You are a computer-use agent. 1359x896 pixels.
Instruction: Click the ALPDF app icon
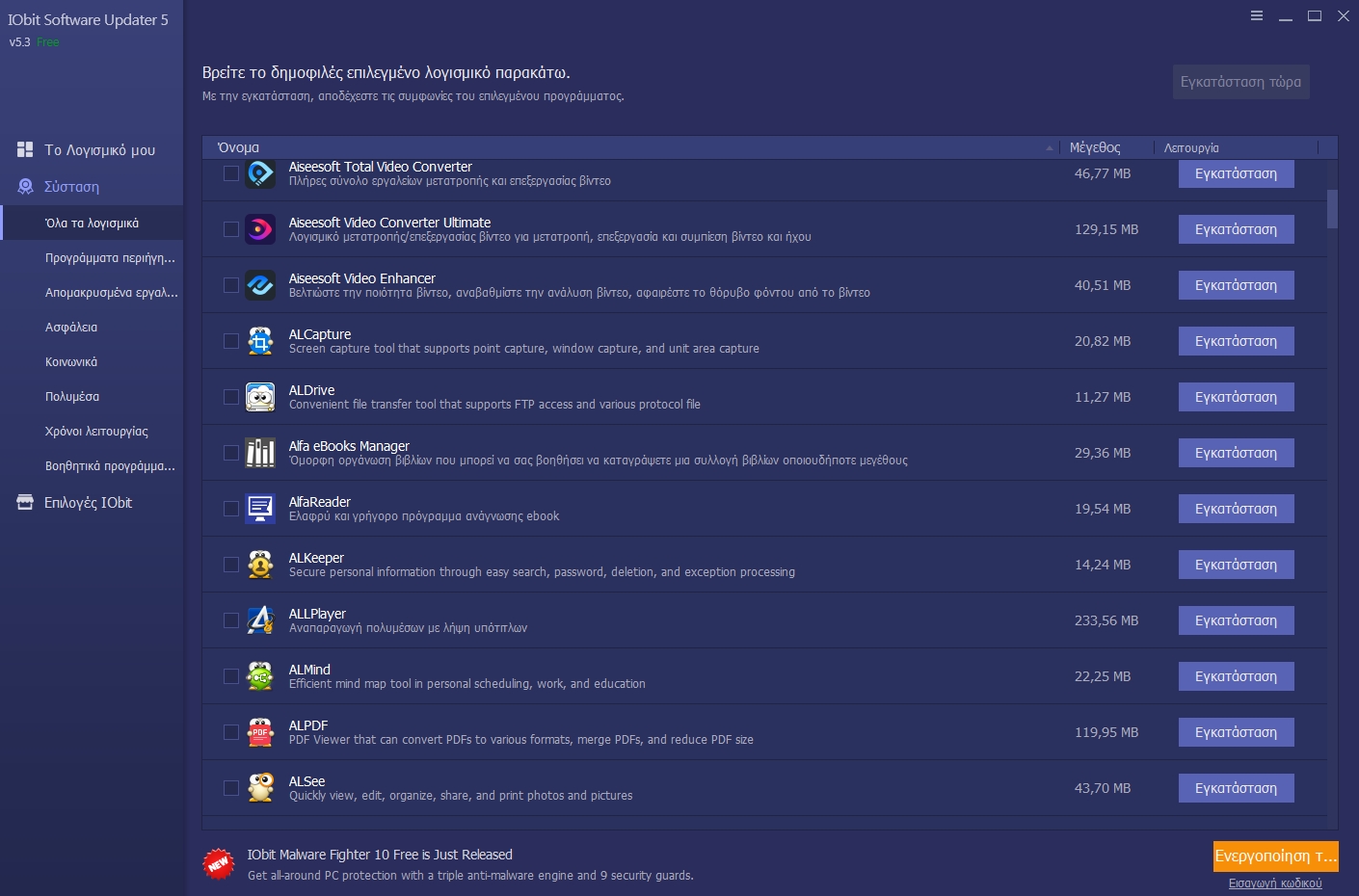coord(260,732)
